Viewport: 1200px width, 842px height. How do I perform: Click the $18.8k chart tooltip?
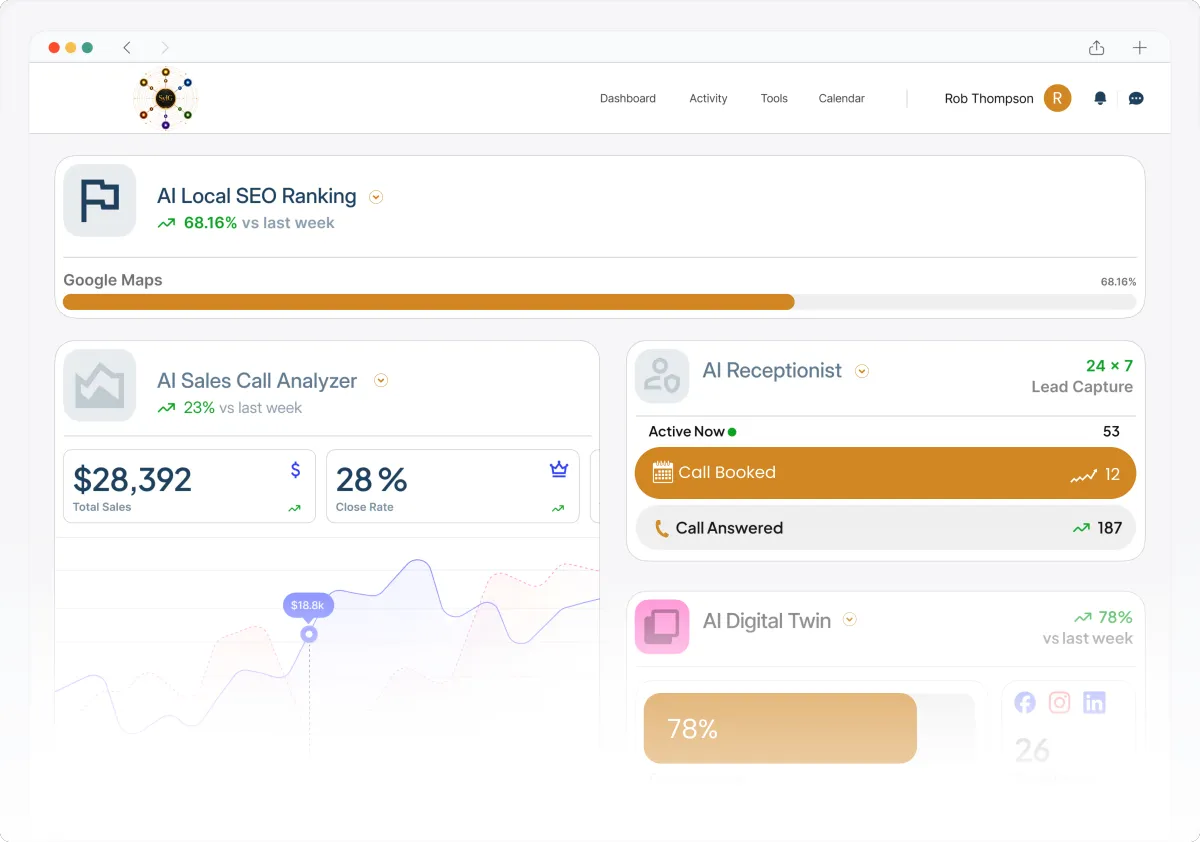pos(308,605)
